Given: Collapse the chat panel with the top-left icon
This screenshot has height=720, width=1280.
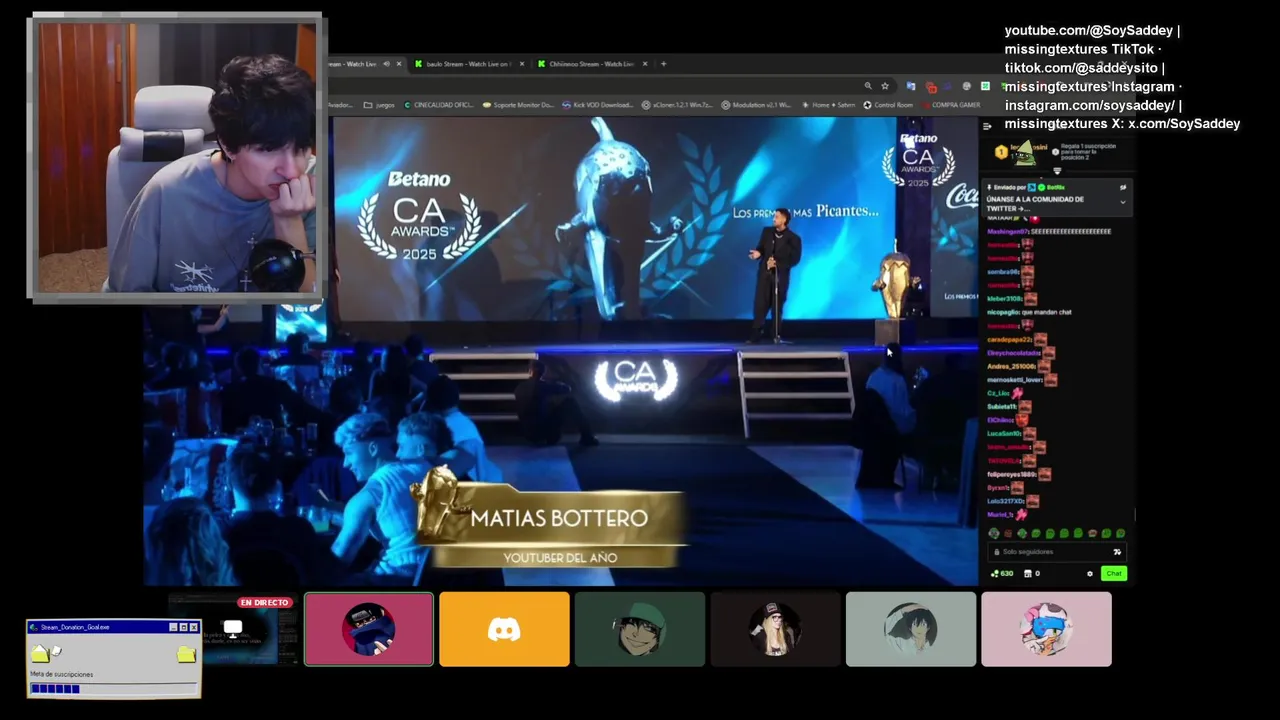Looking at the screenshot, I should [987, 126].
